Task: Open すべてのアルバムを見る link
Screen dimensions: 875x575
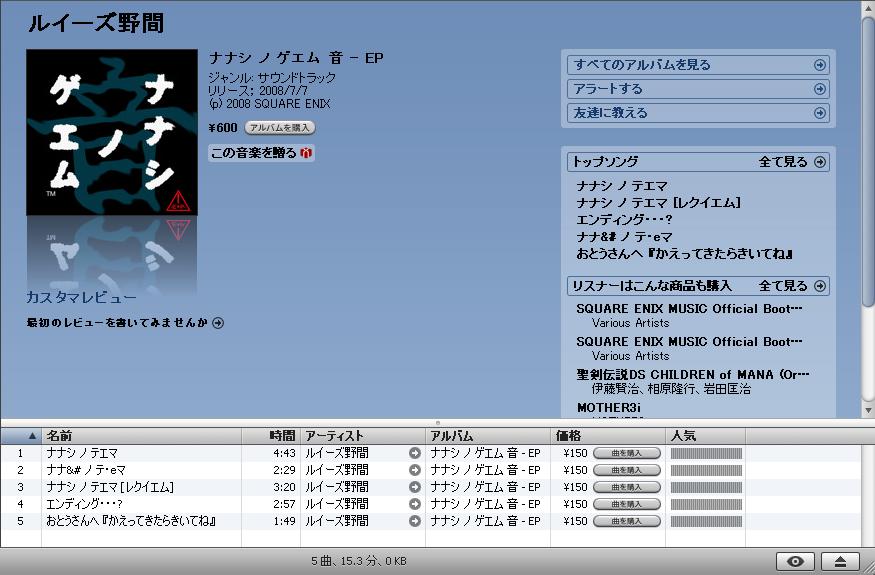Action: click(698, 65)
